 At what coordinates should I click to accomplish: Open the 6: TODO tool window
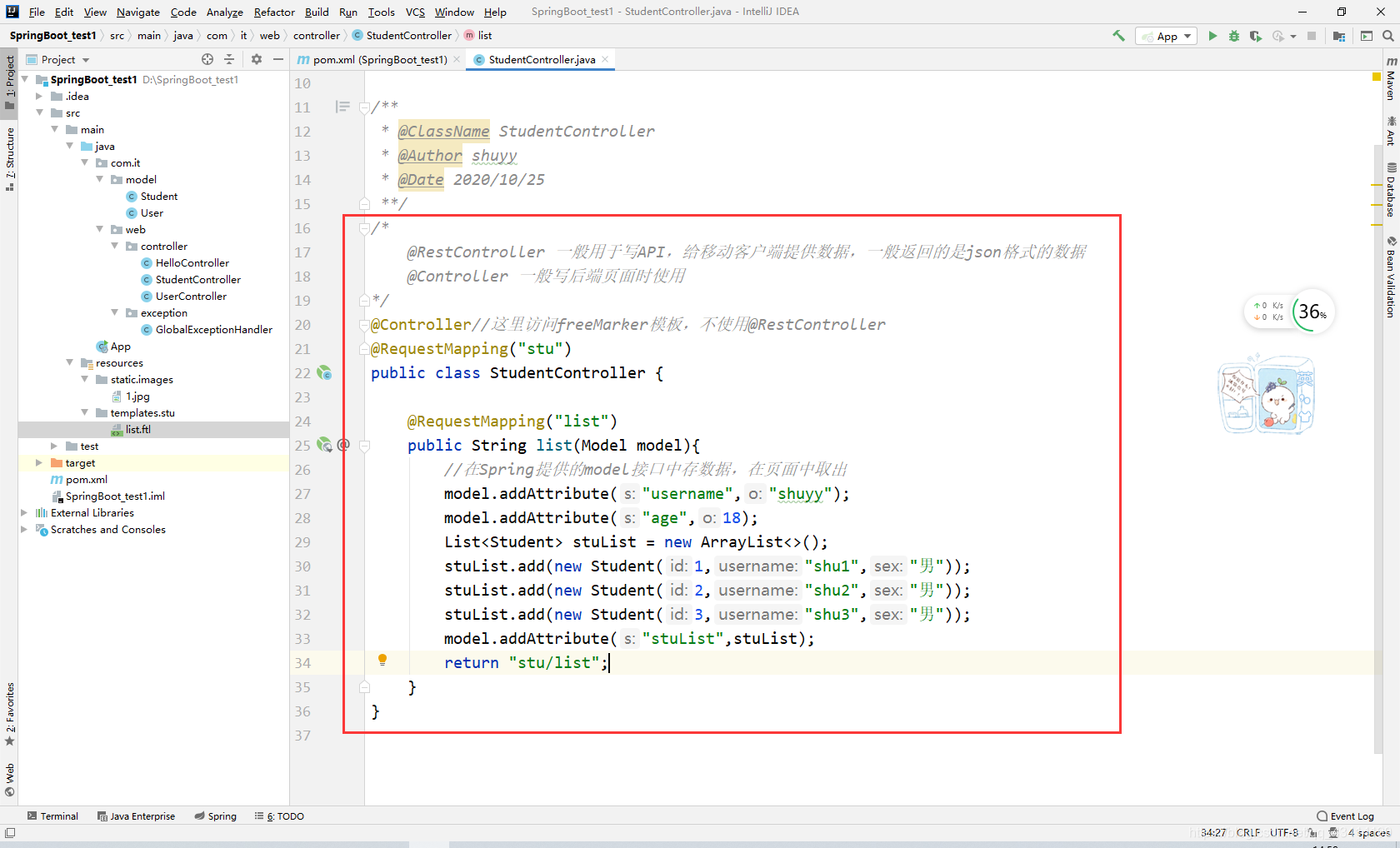point(279,816)
